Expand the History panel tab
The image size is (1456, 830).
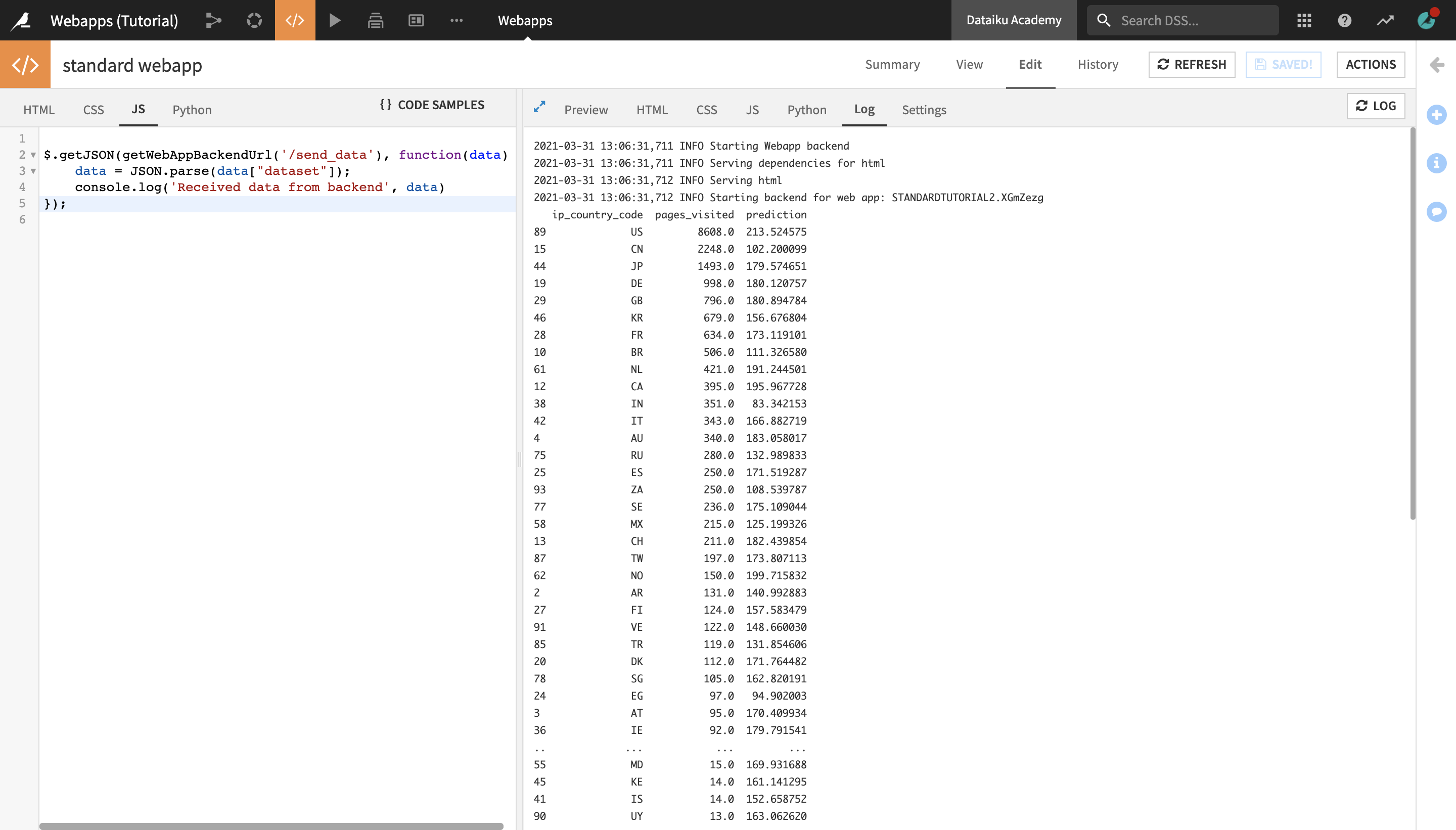(1097, 64)
